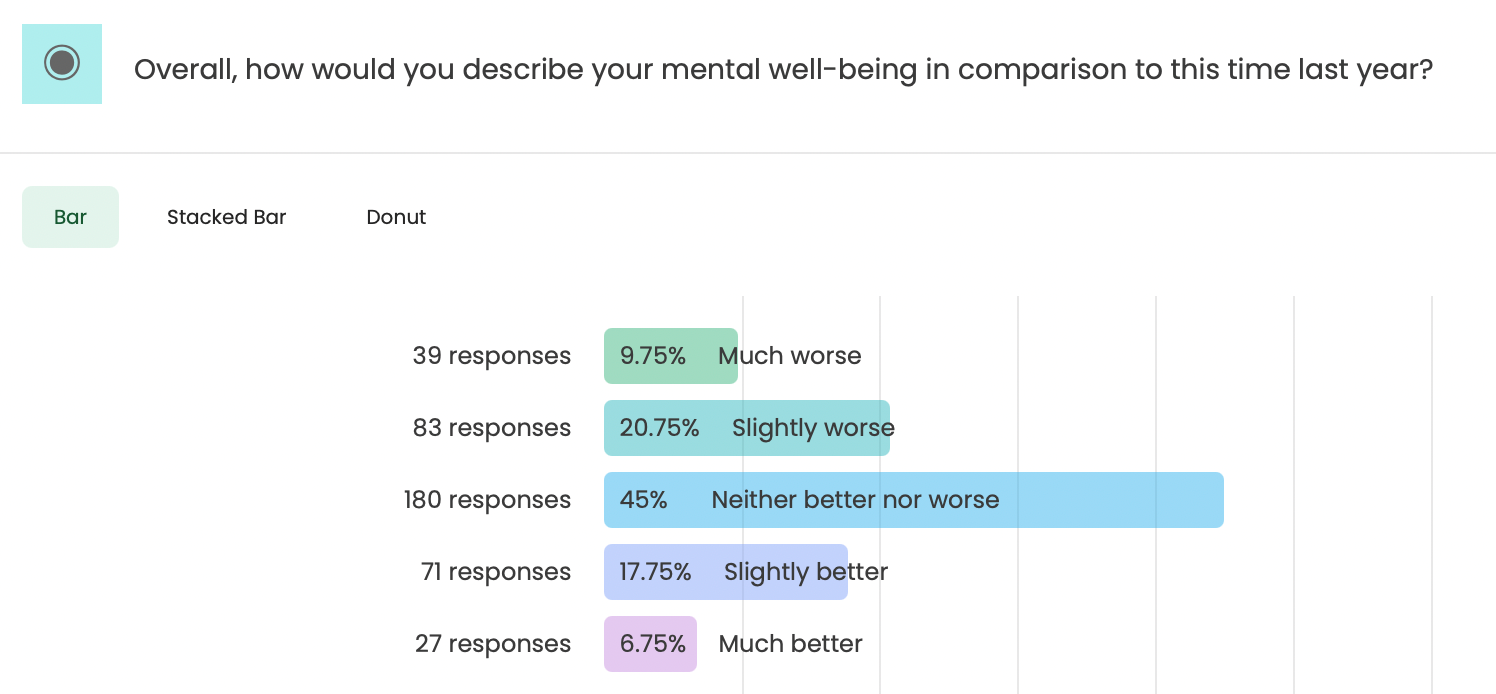This screenshot has width=1496, height=694.
Task: Click the 17.75% percentage label
Action: tap(655, 572)
